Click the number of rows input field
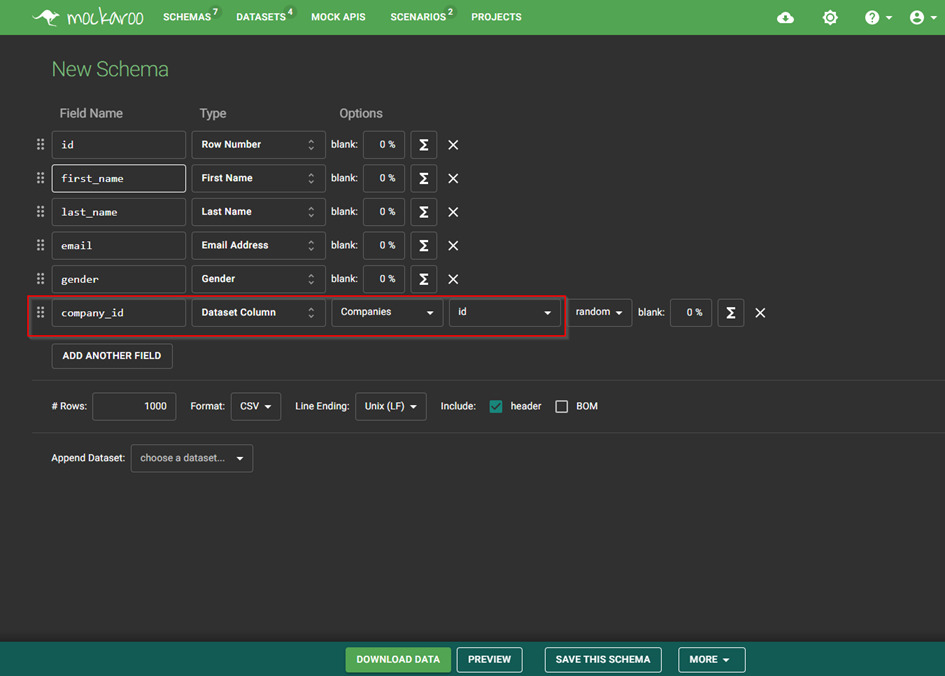Image resolution: width=945 pixels, height=676 pixels. point(134,406)
